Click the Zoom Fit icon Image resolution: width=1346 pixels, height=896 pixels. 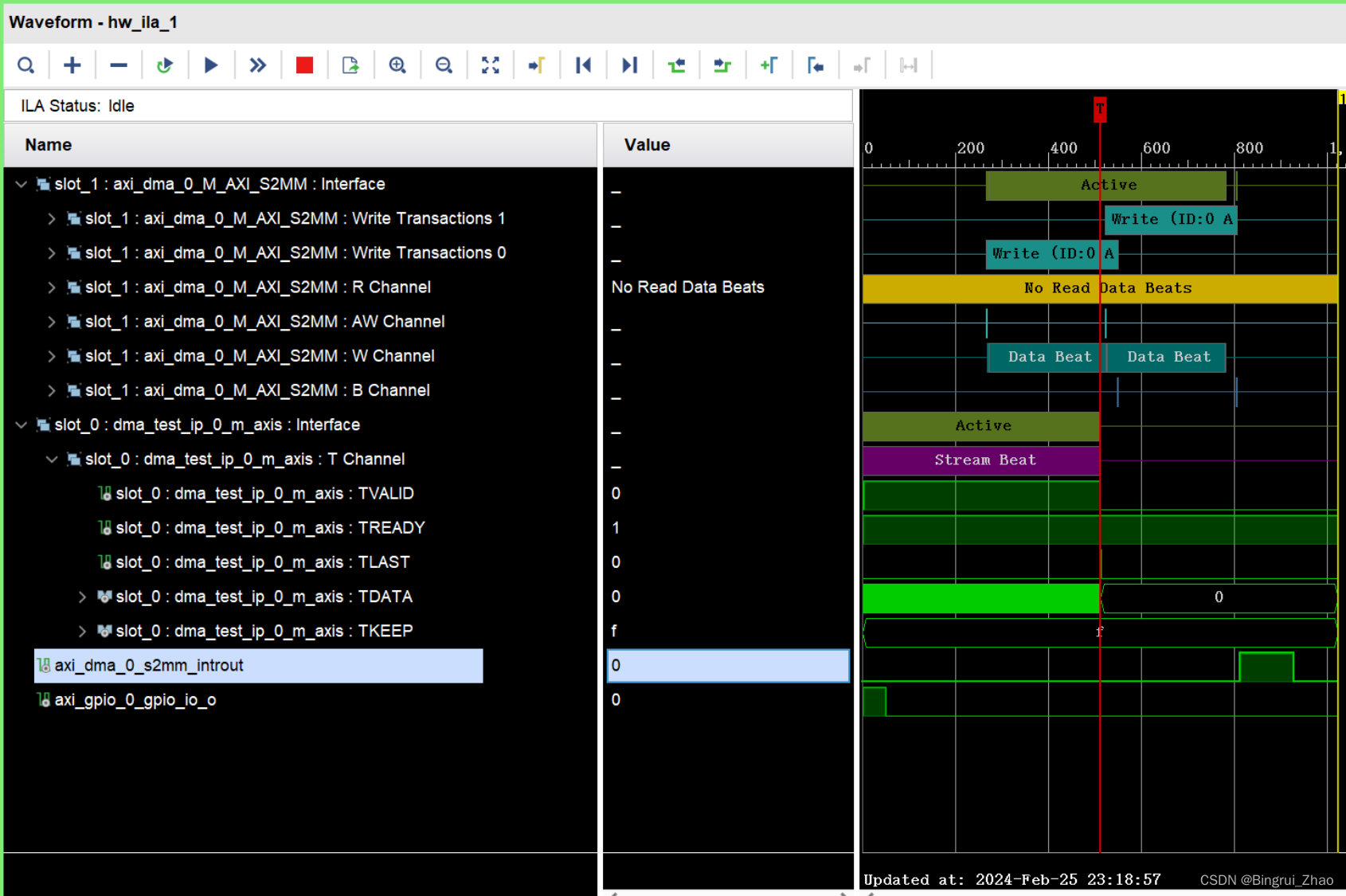pos(490,65)
